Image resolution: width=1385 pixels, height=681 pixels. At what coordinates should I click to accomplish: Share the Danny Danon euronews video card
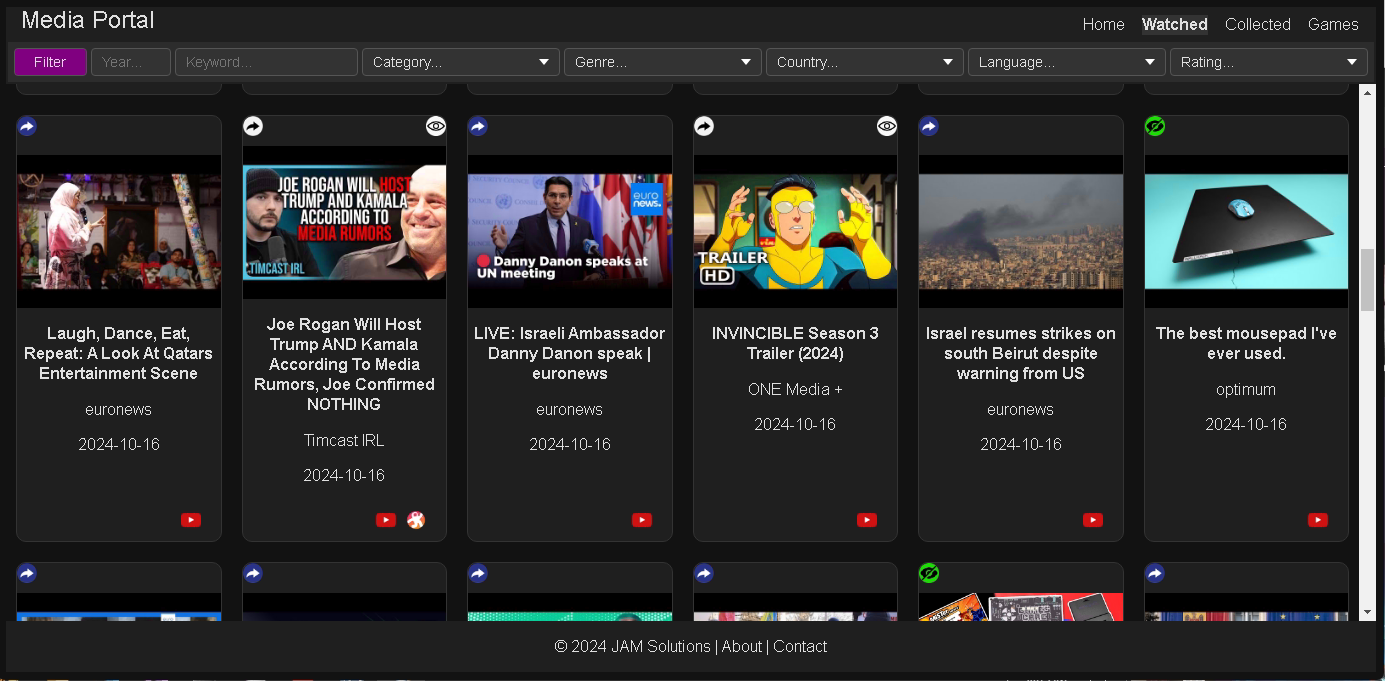pyautogui.click(x=478, y=126)
